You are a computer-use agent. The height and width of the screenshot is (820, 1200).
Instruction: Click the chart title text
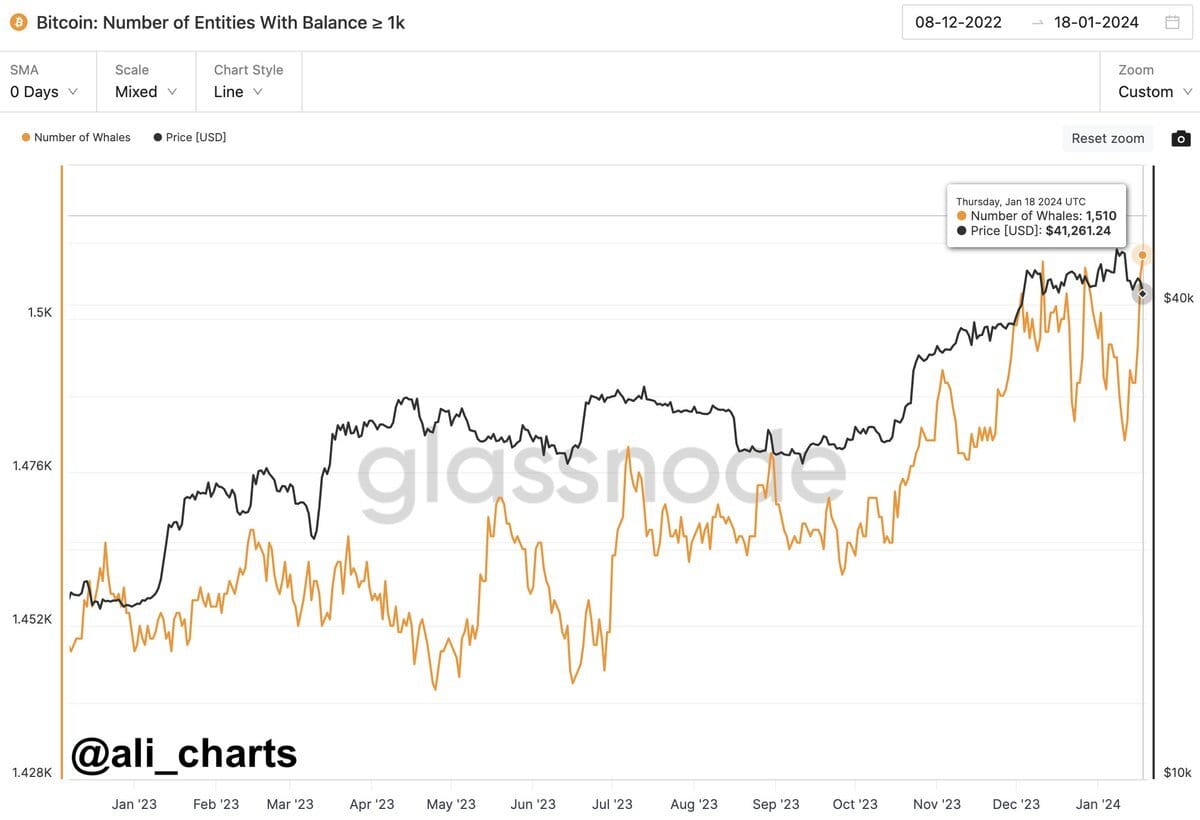click(x=221, y=22)
